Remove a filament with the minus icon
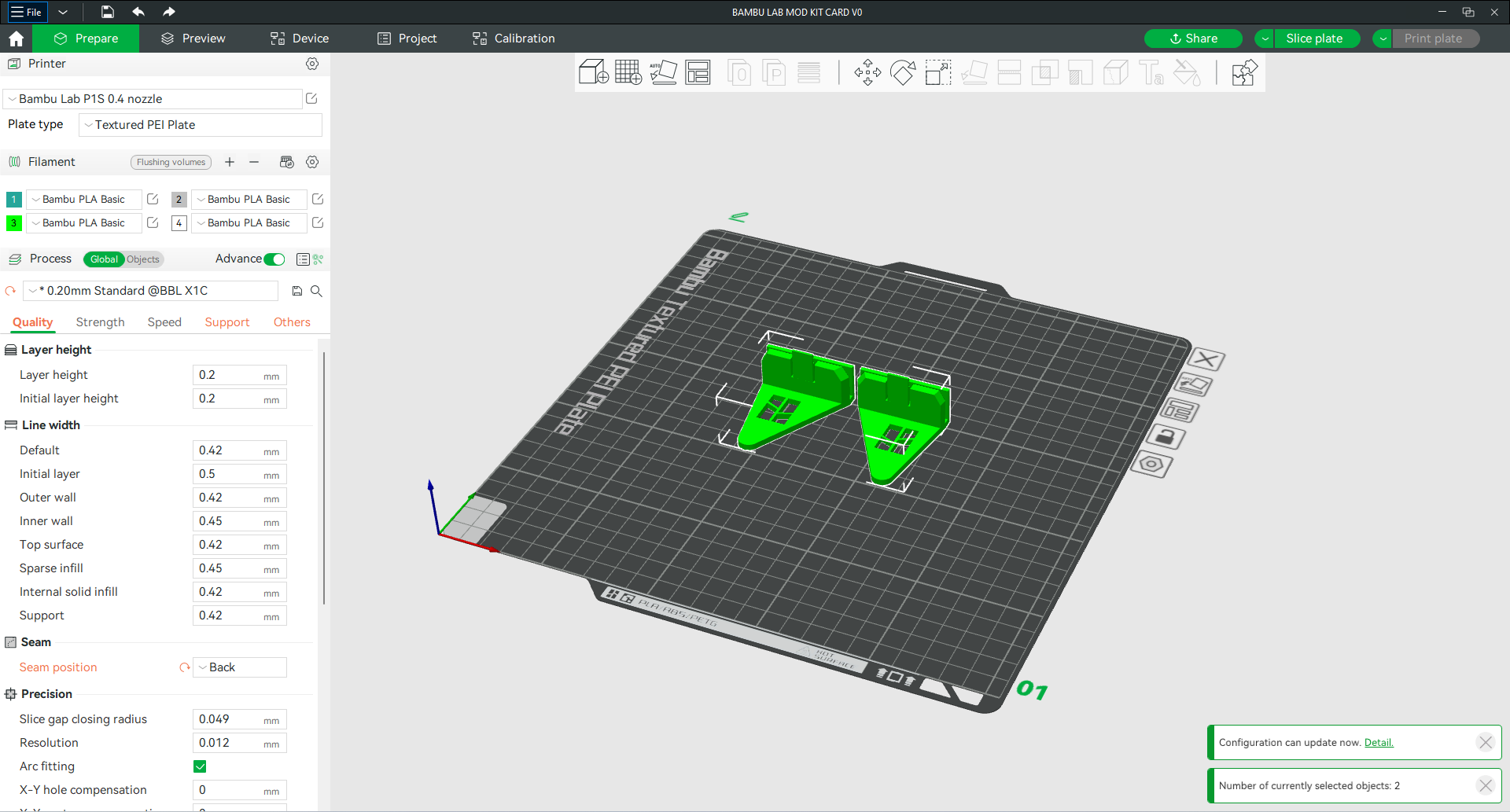 [254, 162]
